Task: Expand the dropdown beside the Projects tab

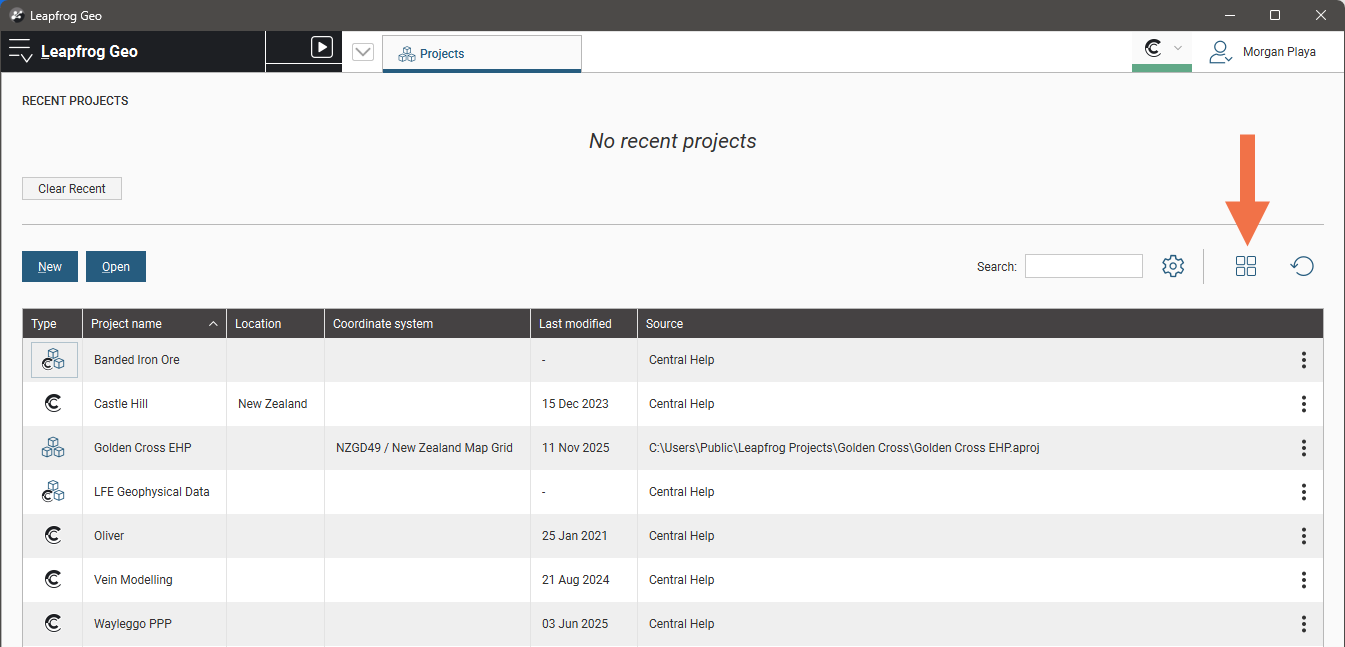Action: coord(363,53)
